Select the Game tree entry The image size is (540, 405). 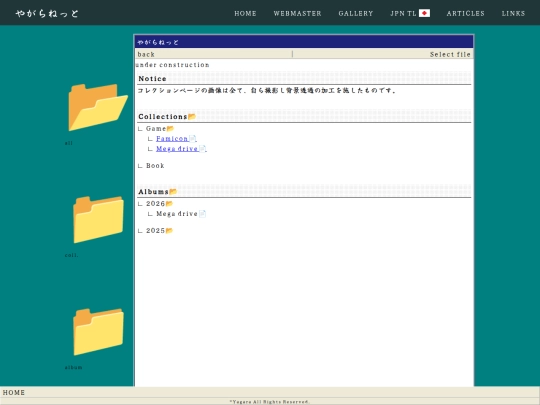point(156,128)
